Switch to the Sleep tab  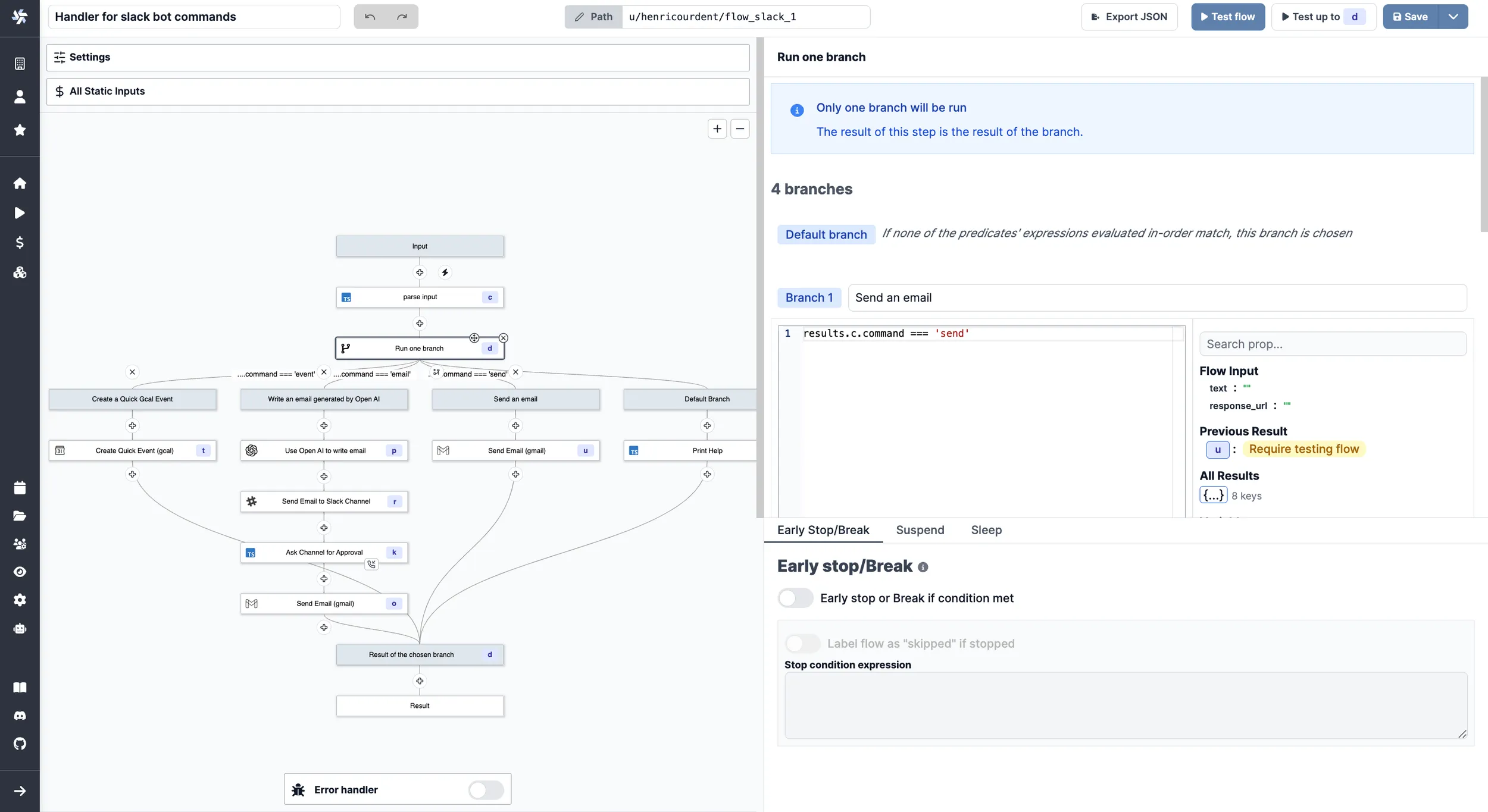(x=986, y=530)
